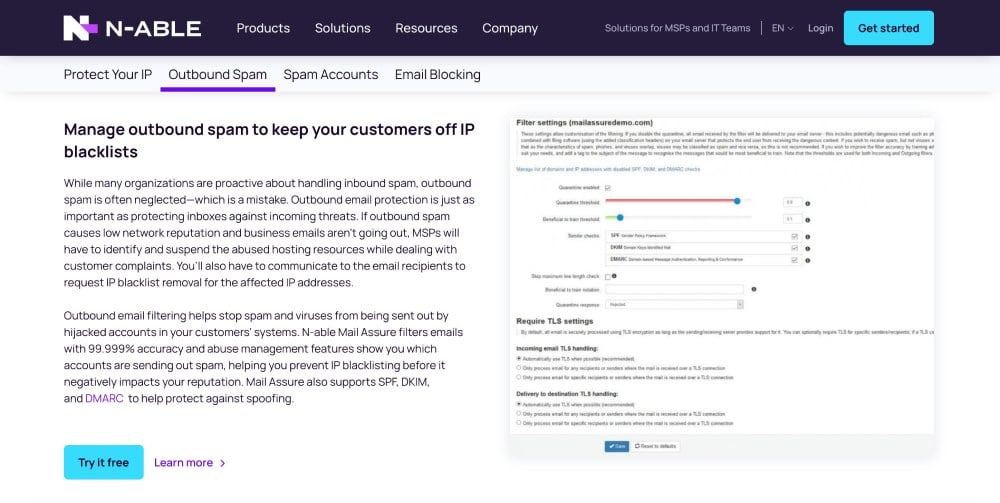Enable Skip maximum line length check checkbox
Screen dimensions: 1000x503
608,277
